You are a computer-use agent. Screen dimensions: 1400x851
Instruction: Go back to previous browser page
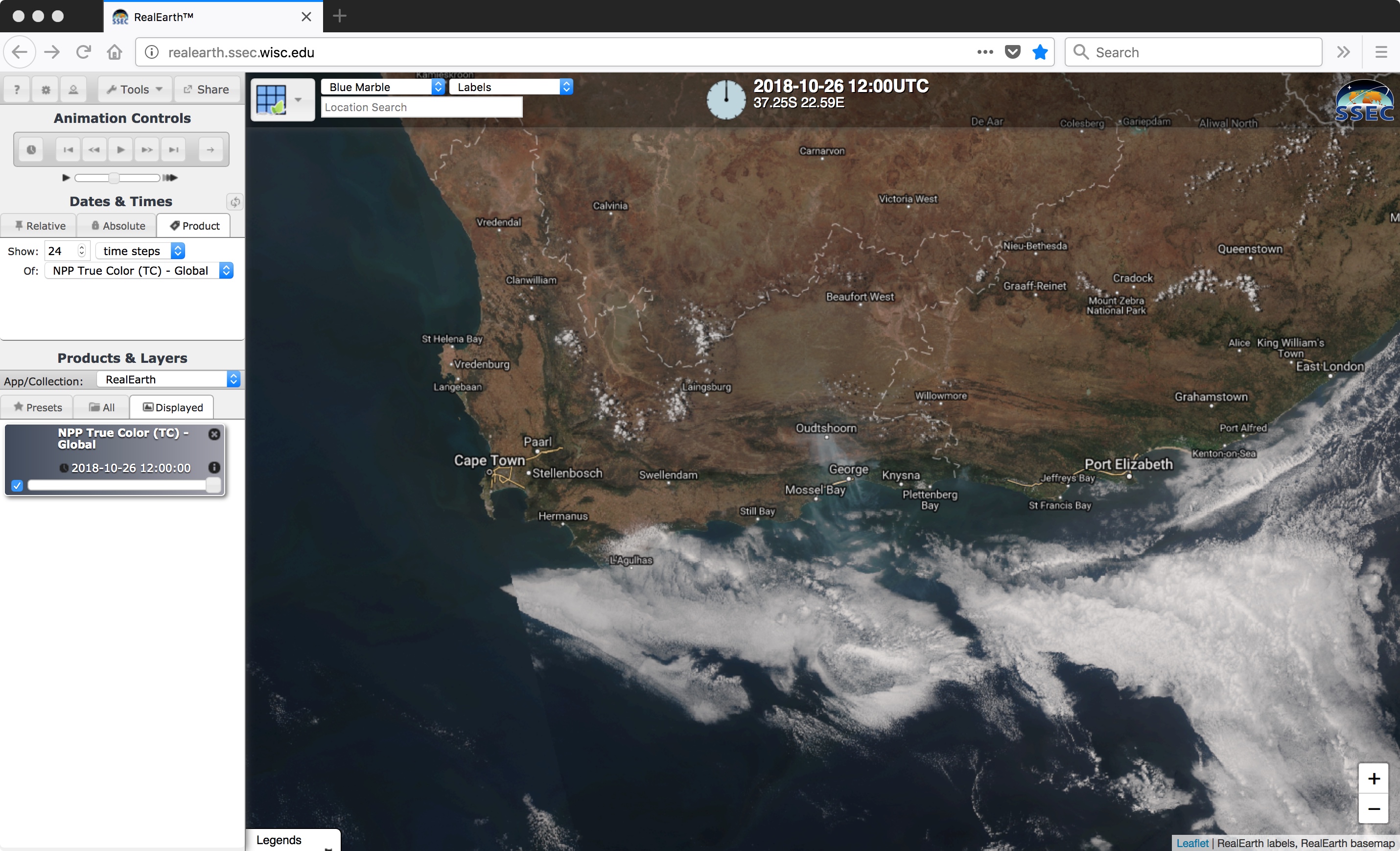pyautogui.click(x=20, y=52)
